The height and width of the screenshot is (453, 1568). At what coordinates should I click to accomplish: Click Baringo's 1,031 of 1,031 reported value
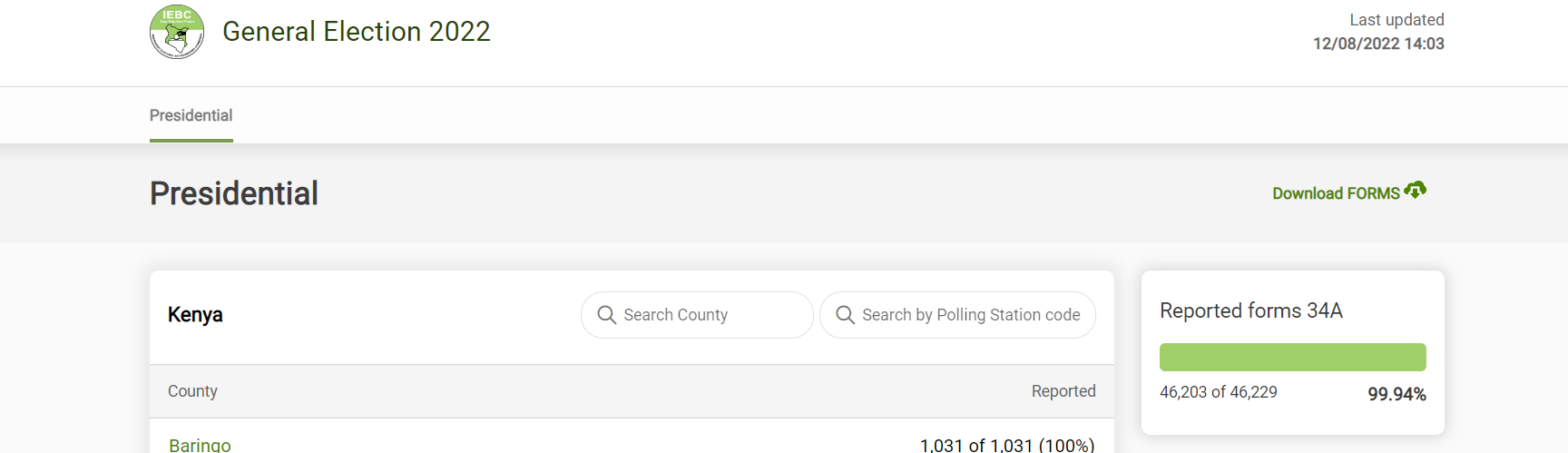click(x=1006, y=445)
